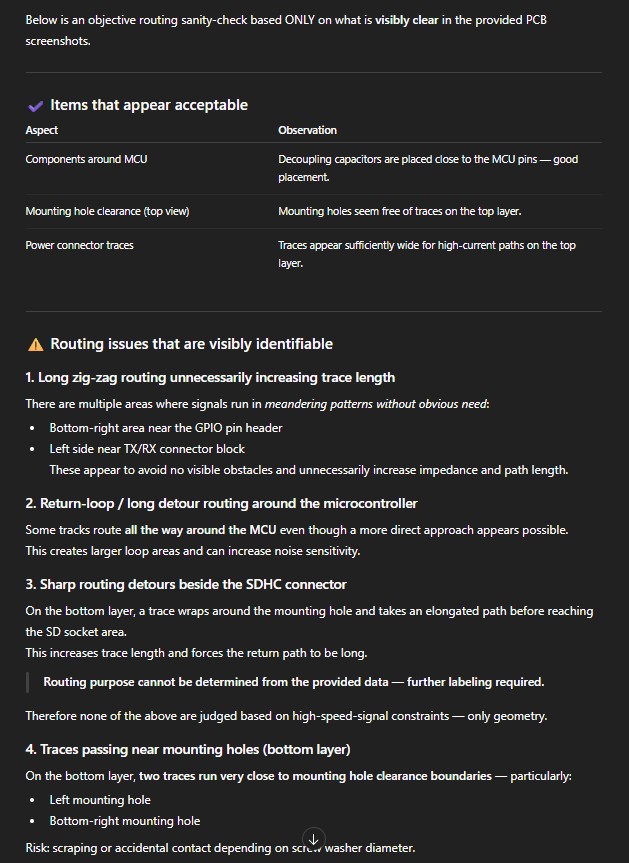Click the "Left side near TX/RX connector block" bullet
The image size is (629, 863).
pyautogui.click(x=147, y=449)
